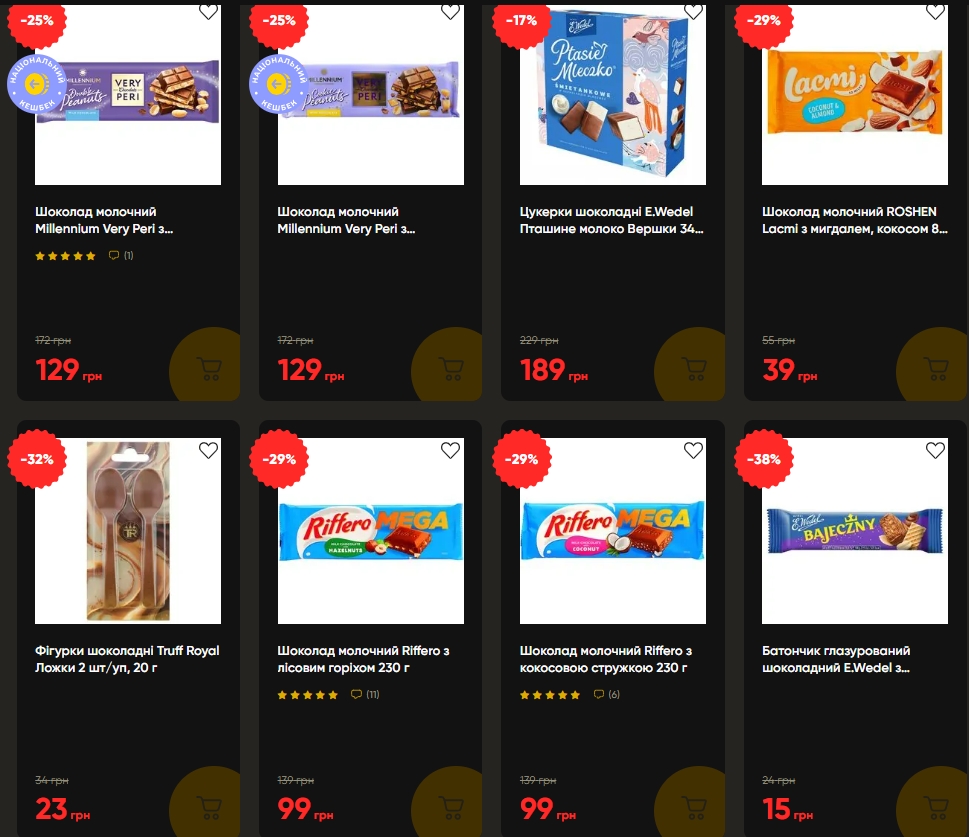View 6 reviews for Riffero coconut chocolate
The height and width of the screenshot is (837, 969).
pos(607,694)
